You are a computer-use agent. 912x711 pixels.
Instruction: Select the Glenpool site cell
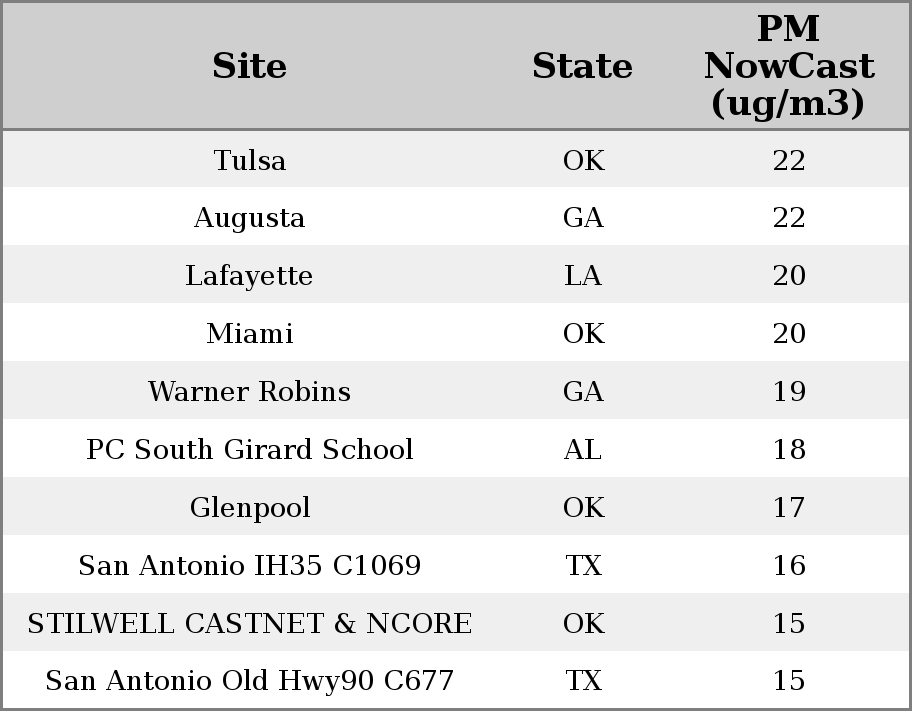pos(250,507)
